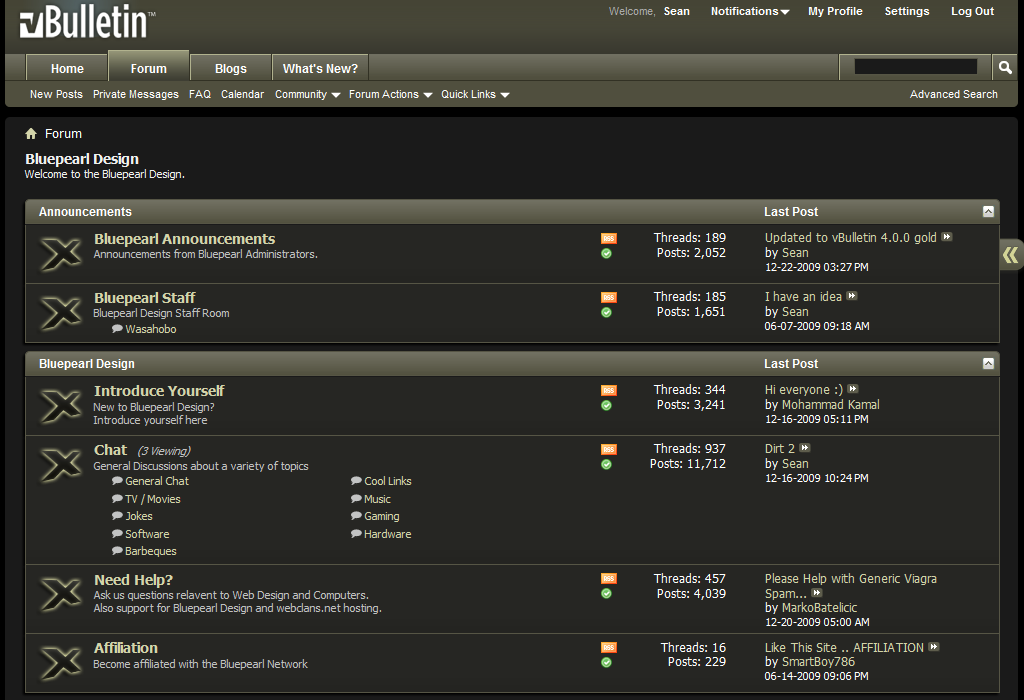Click forum status icon beside Affiliation
Viewport: 1024px width, 700px height.
[61, 662]
